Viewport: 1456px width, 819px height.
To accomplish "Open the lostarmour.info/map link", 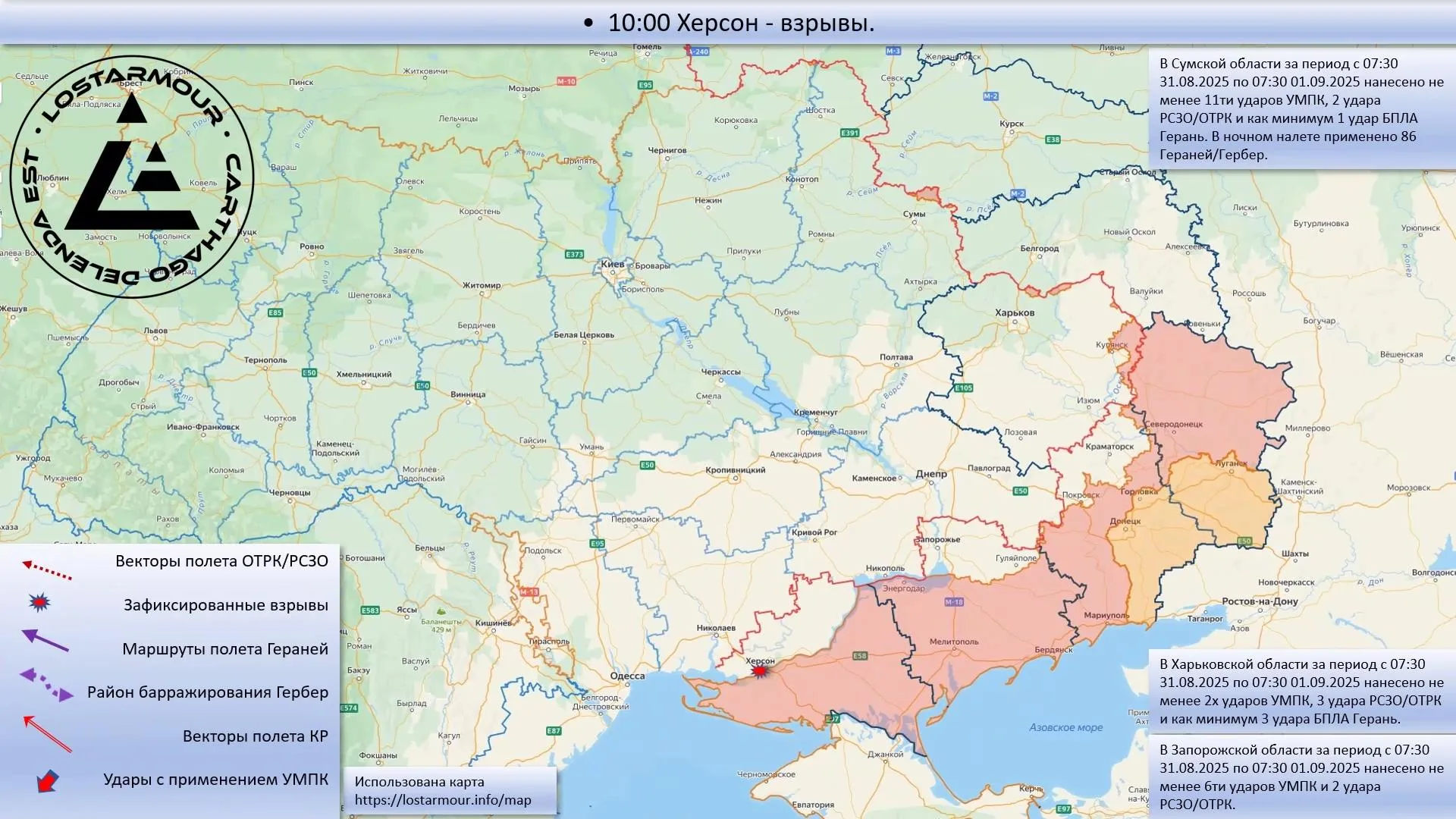I will point(443,800).
